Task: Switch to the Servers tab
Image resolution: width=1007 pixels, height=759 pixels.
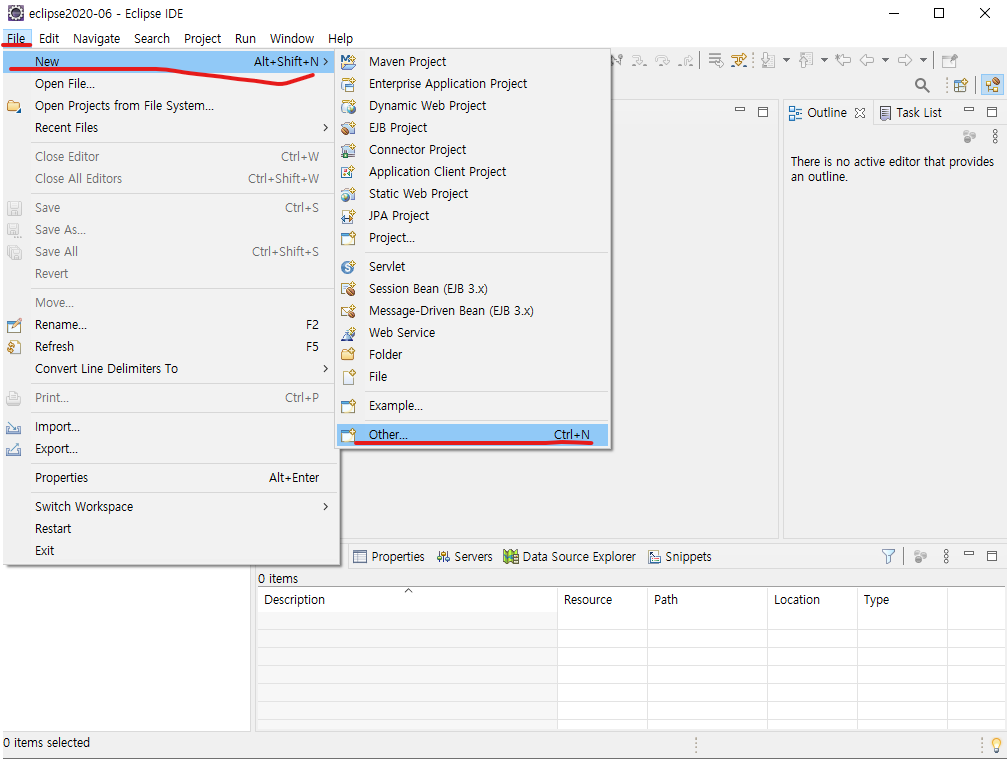Action: (x=464, y=557)
